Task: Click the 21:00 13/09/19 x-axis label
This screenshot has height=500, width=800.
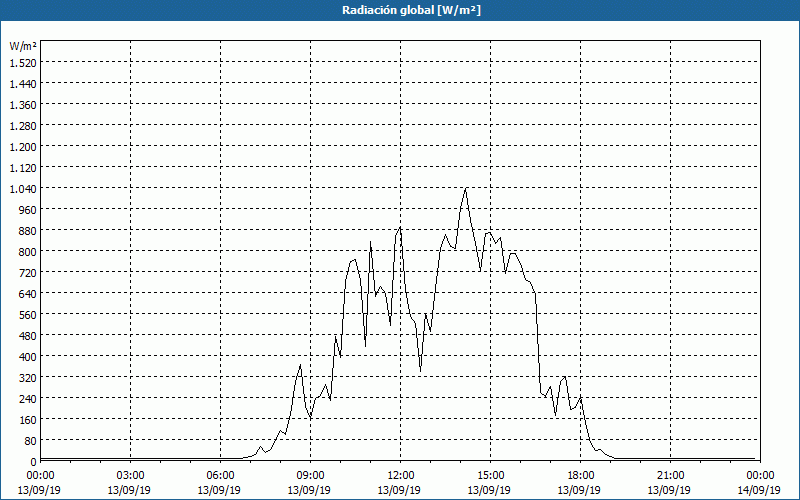Action: (670, 483)
